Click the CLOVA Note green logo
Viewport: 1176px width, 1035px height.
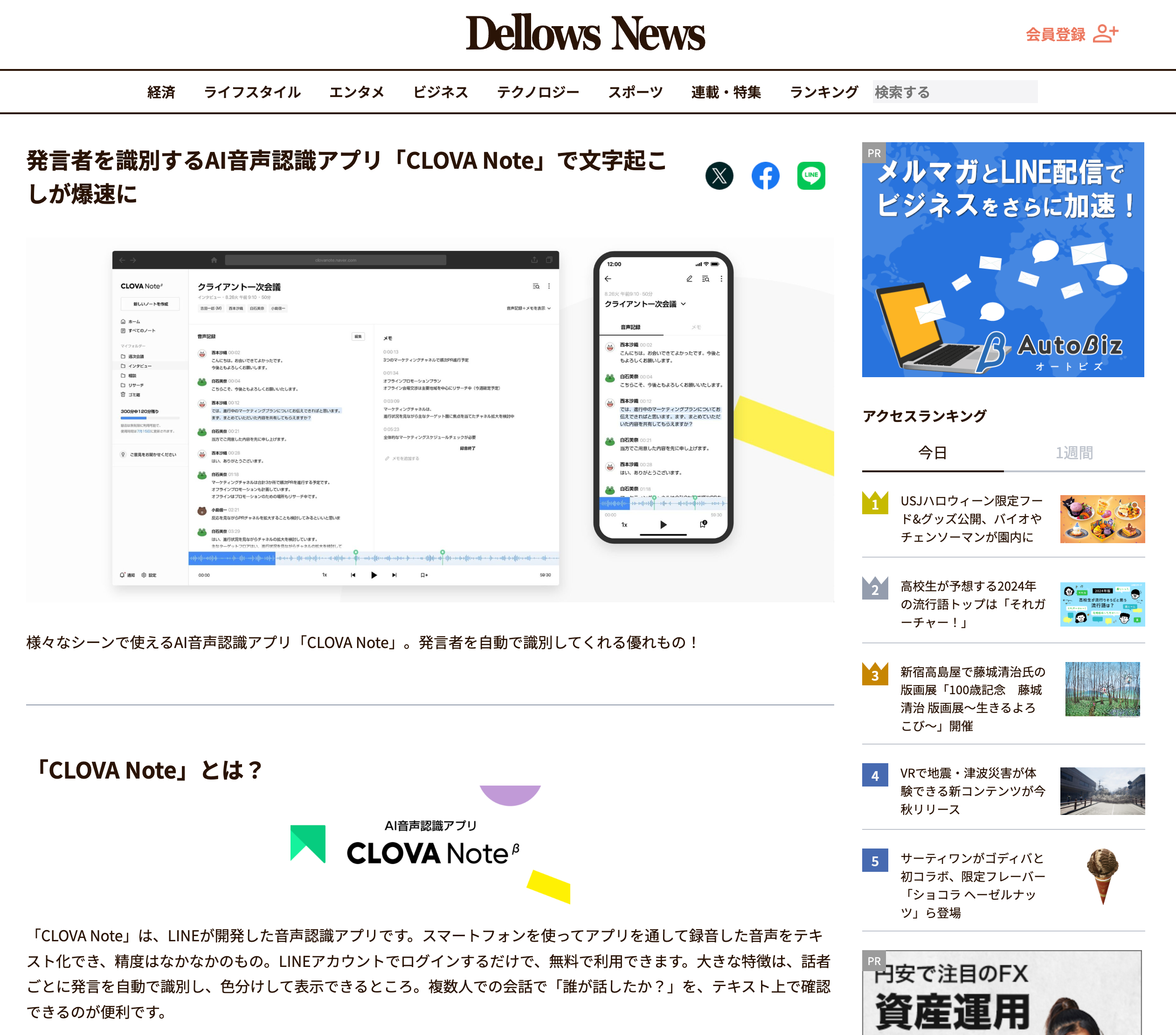(308, 843)
